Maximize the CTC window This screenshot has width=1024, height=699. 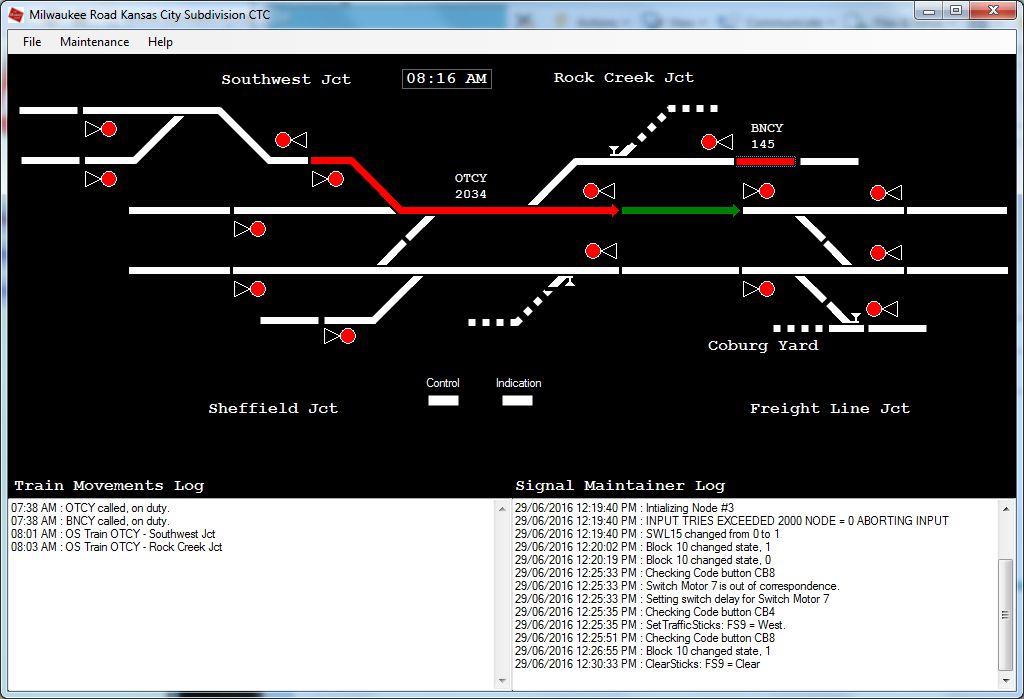click(956, 11)
